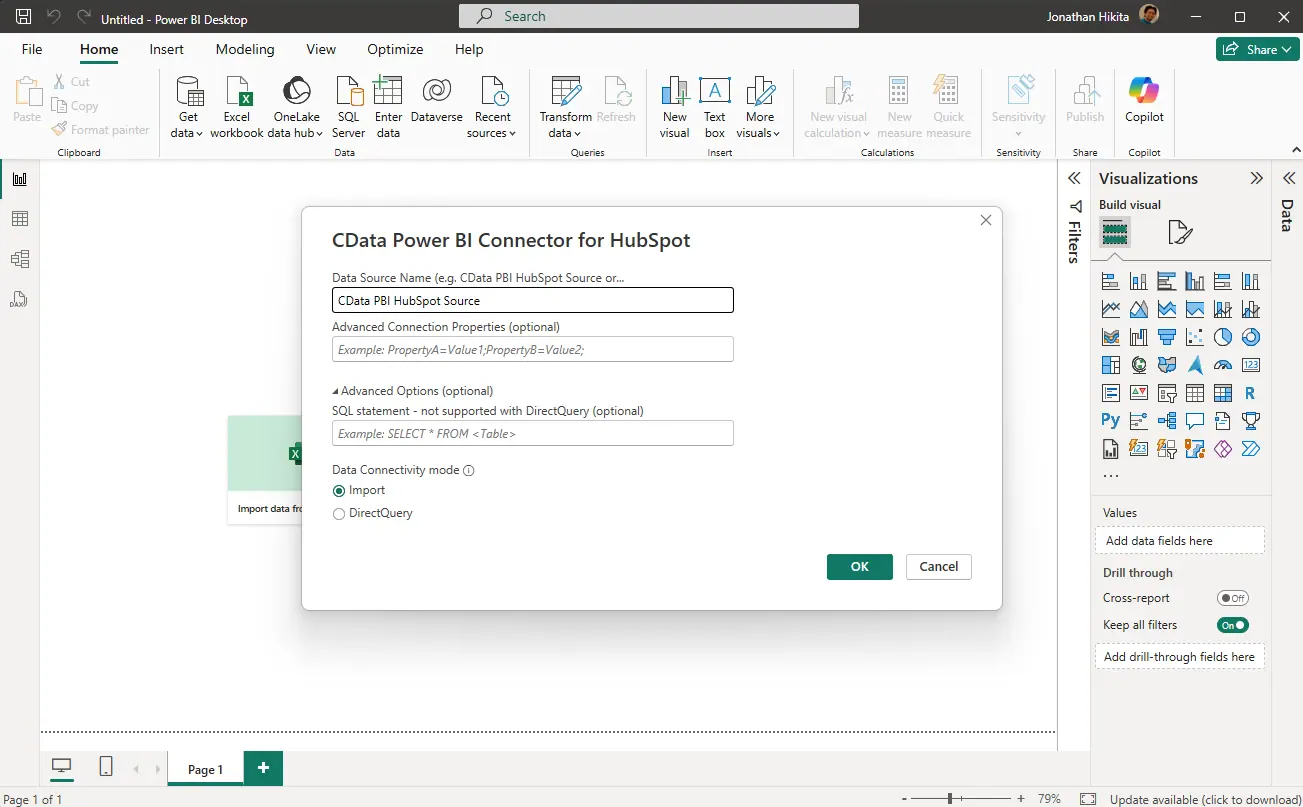
Task: Toggle Cross-report drill through switch
Action: [1232, 598]
